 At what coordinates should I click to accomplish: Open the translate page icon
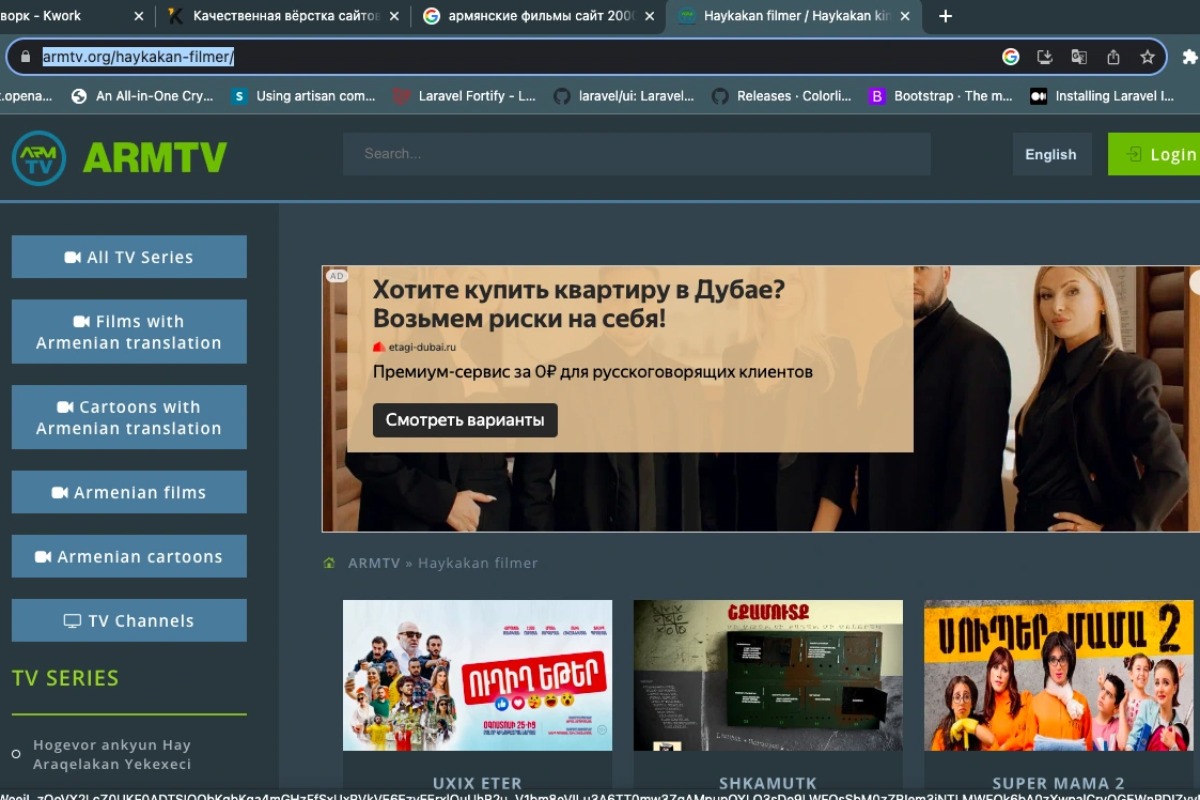[1079, 57]
